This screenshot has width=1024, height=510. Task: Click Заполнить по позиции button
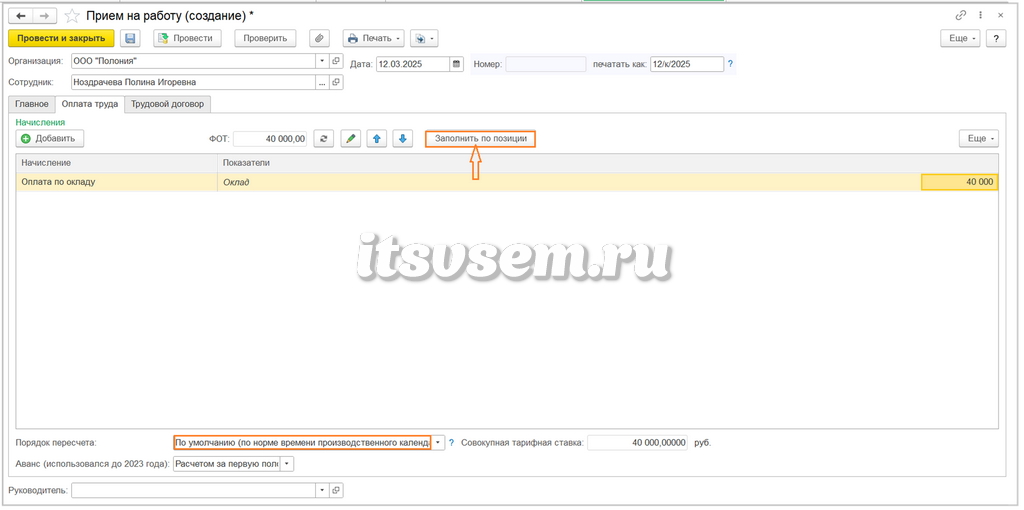pyautogui.click(x=481, y=138)
